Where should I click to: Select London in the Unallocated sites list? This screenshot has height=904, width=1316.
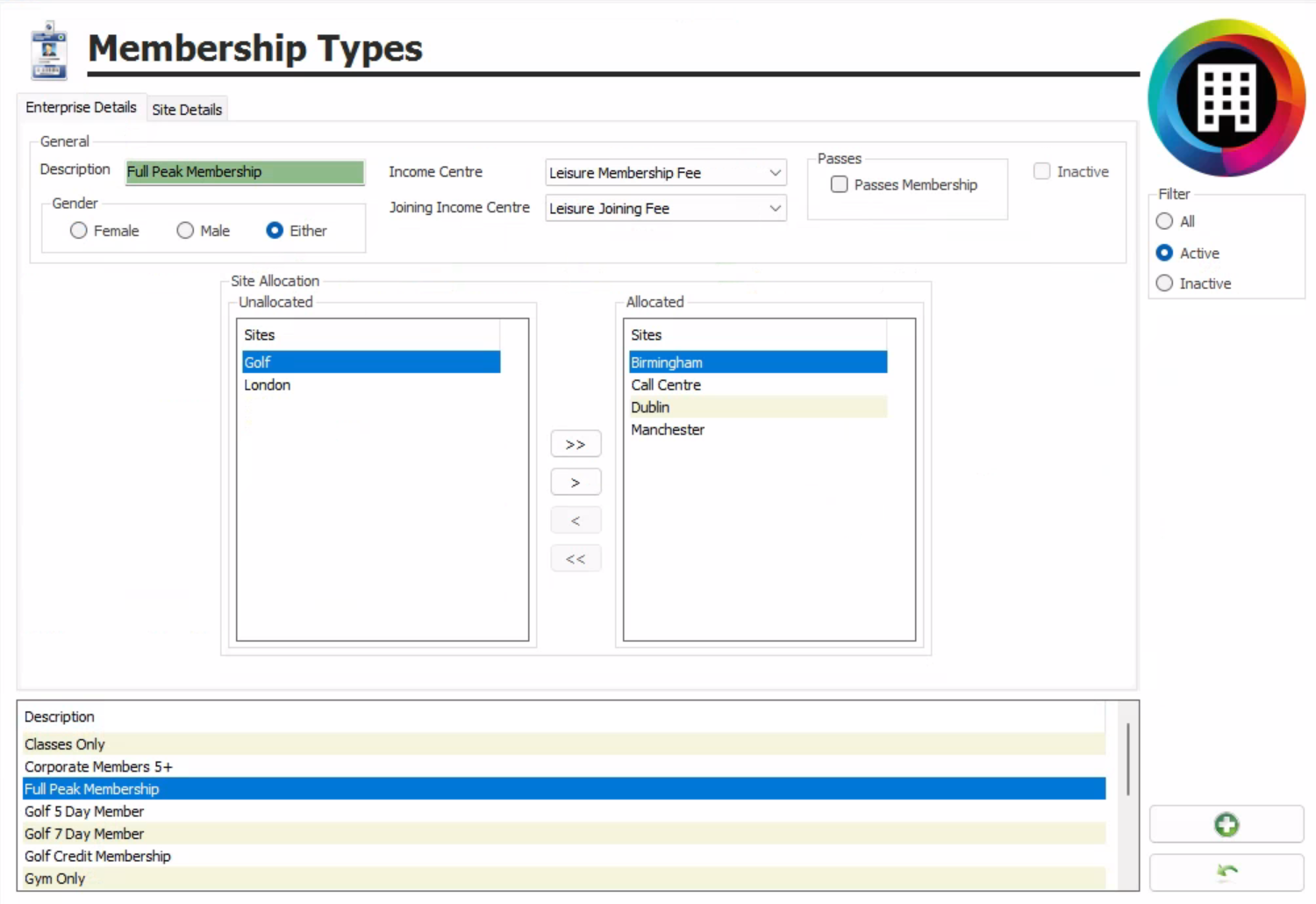371,385
